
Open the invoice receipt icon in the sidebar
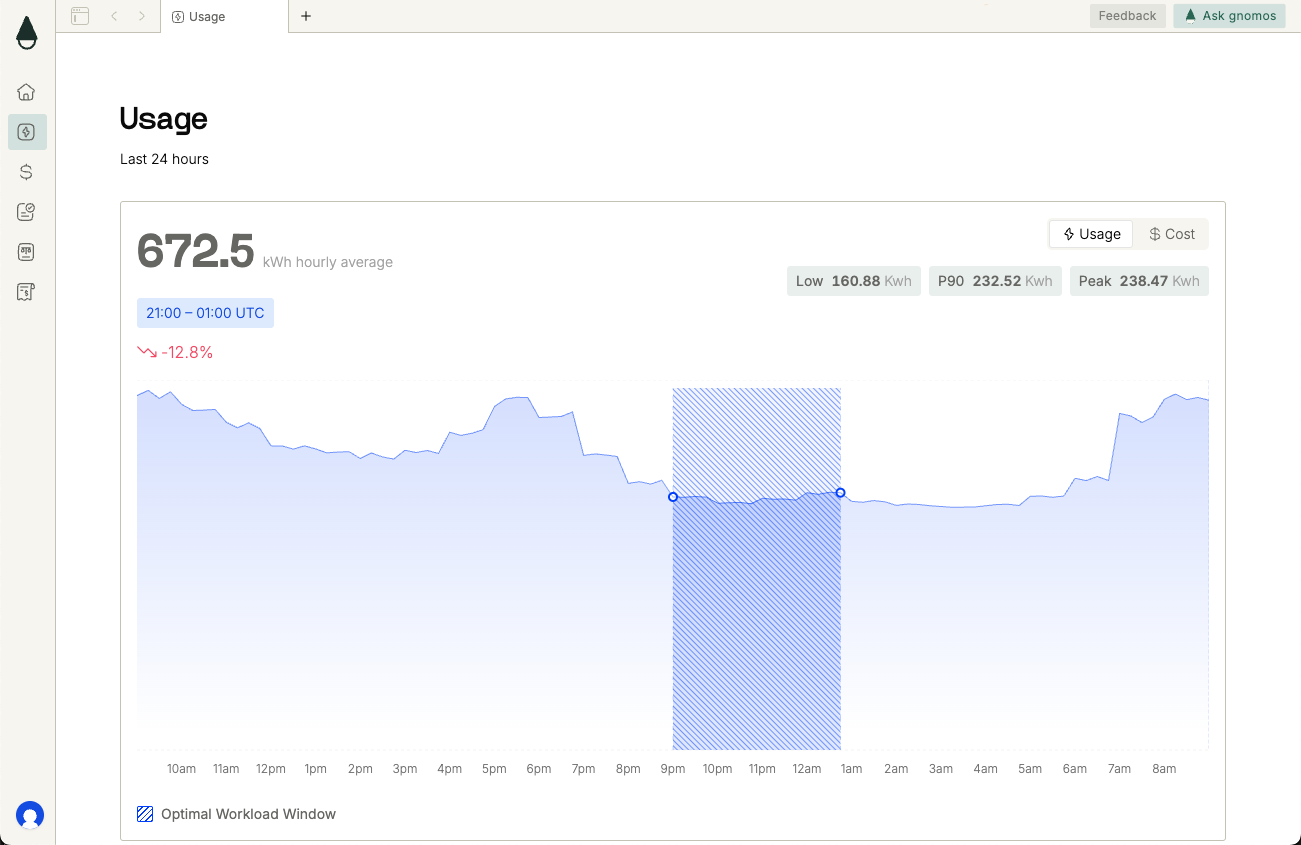26,291
